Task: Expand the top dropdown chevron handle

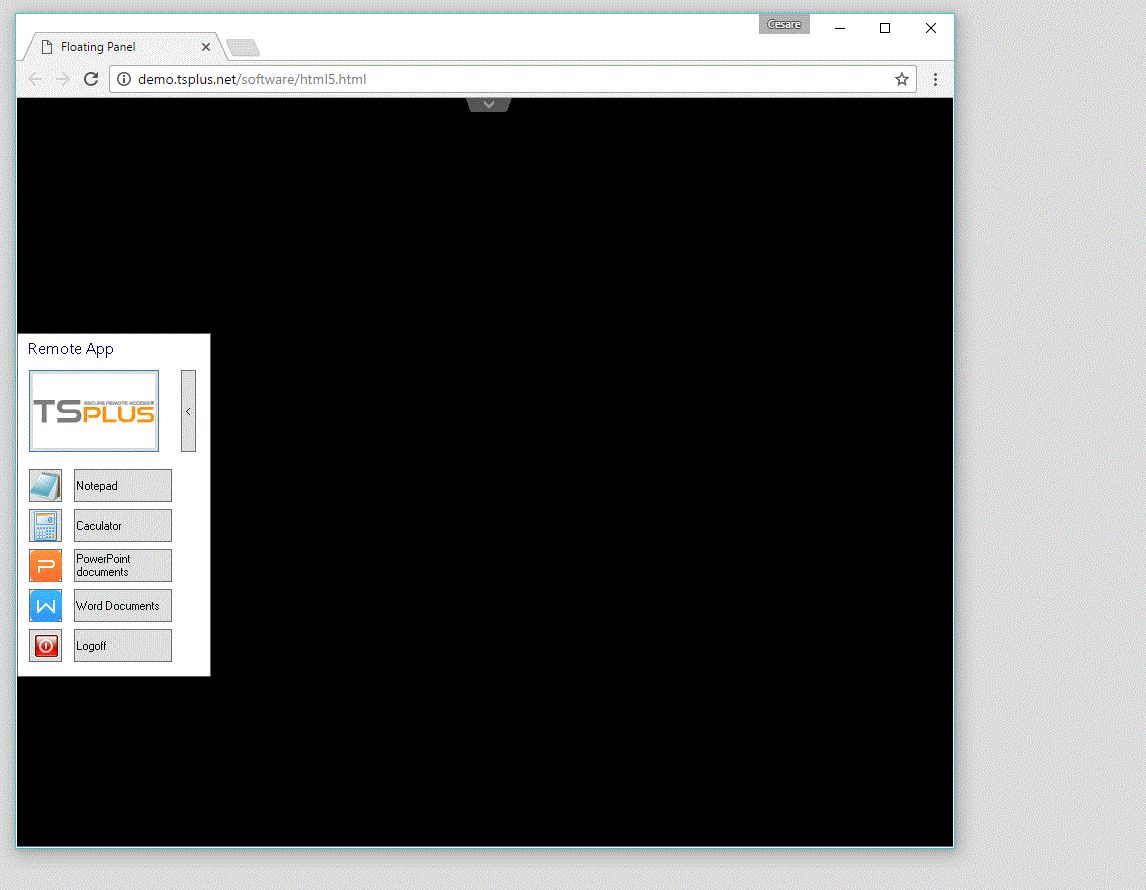Action: 489,104
